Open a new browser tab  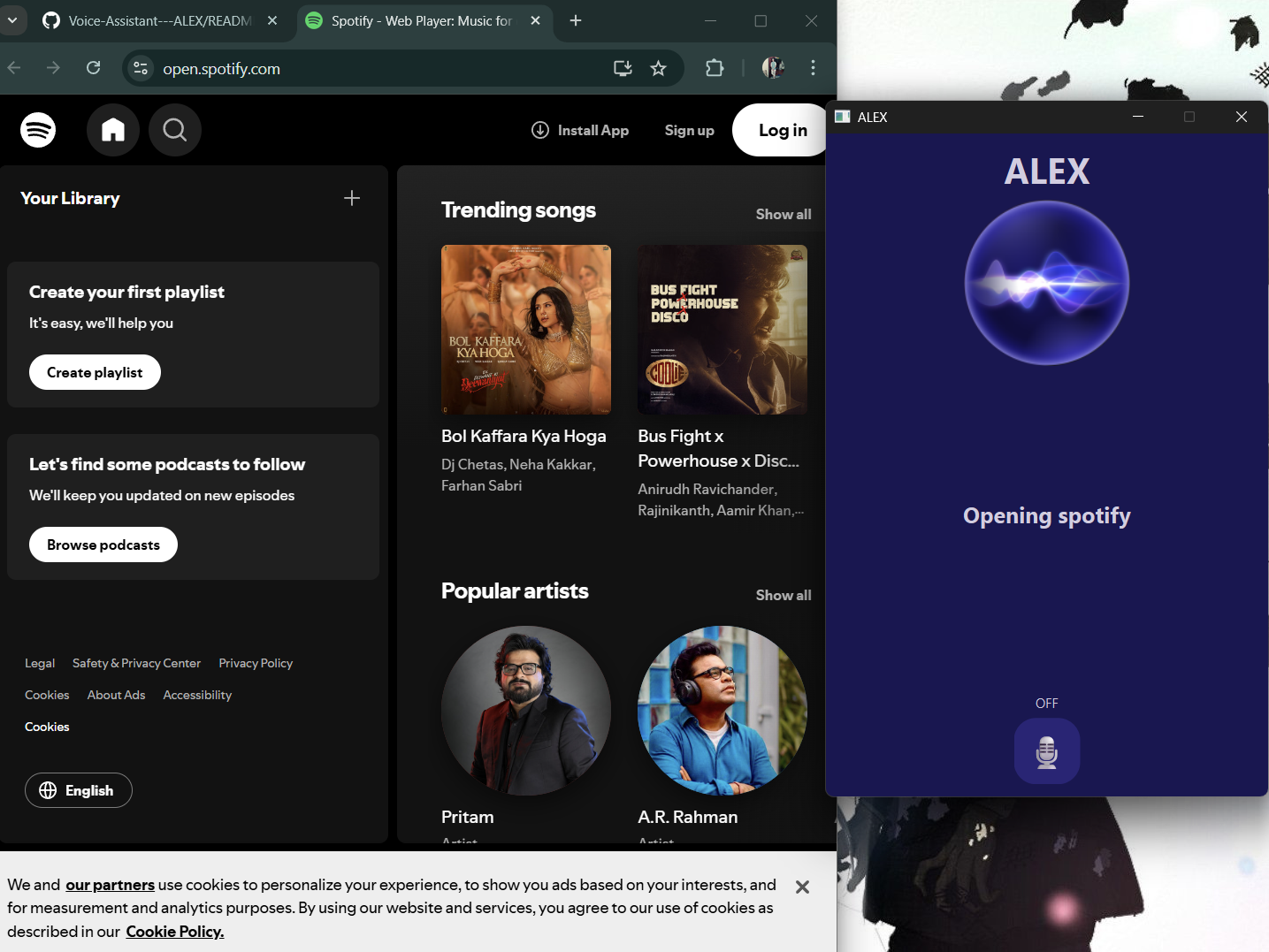coord(576,20)
